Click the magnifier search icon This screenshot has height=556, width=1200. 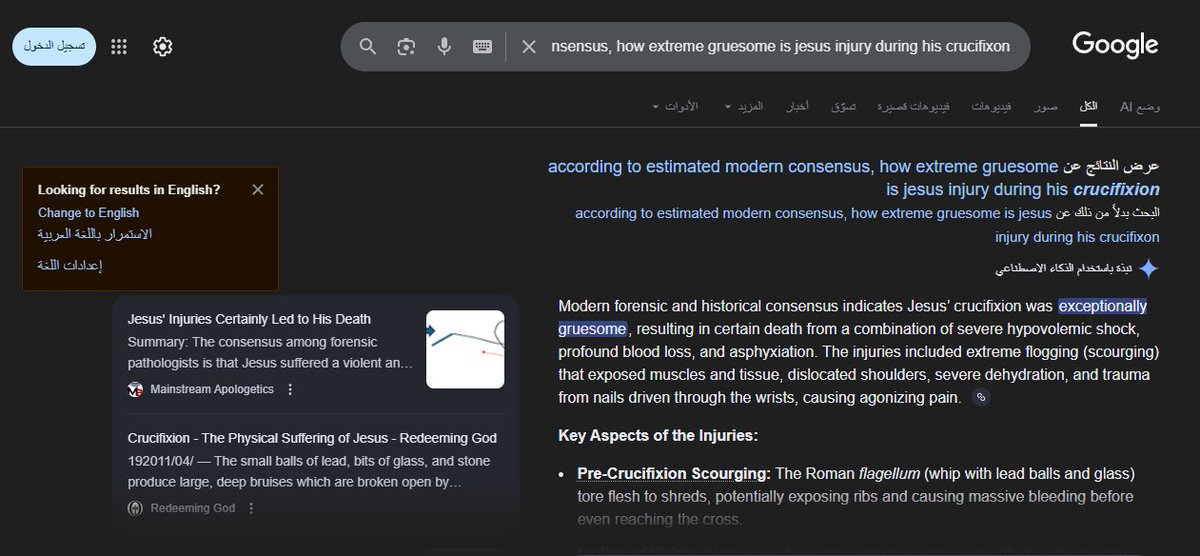click(368, 47)
